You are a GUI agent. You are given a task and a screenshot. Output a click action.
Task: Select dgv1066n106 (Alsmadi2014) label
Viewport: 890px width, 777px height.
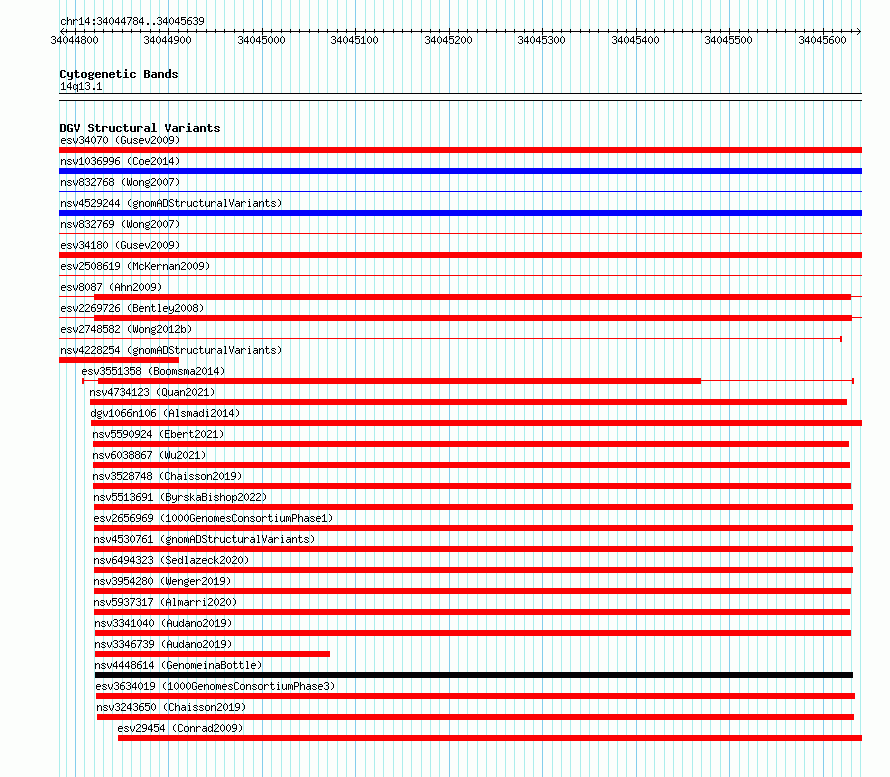pos(165,413)
